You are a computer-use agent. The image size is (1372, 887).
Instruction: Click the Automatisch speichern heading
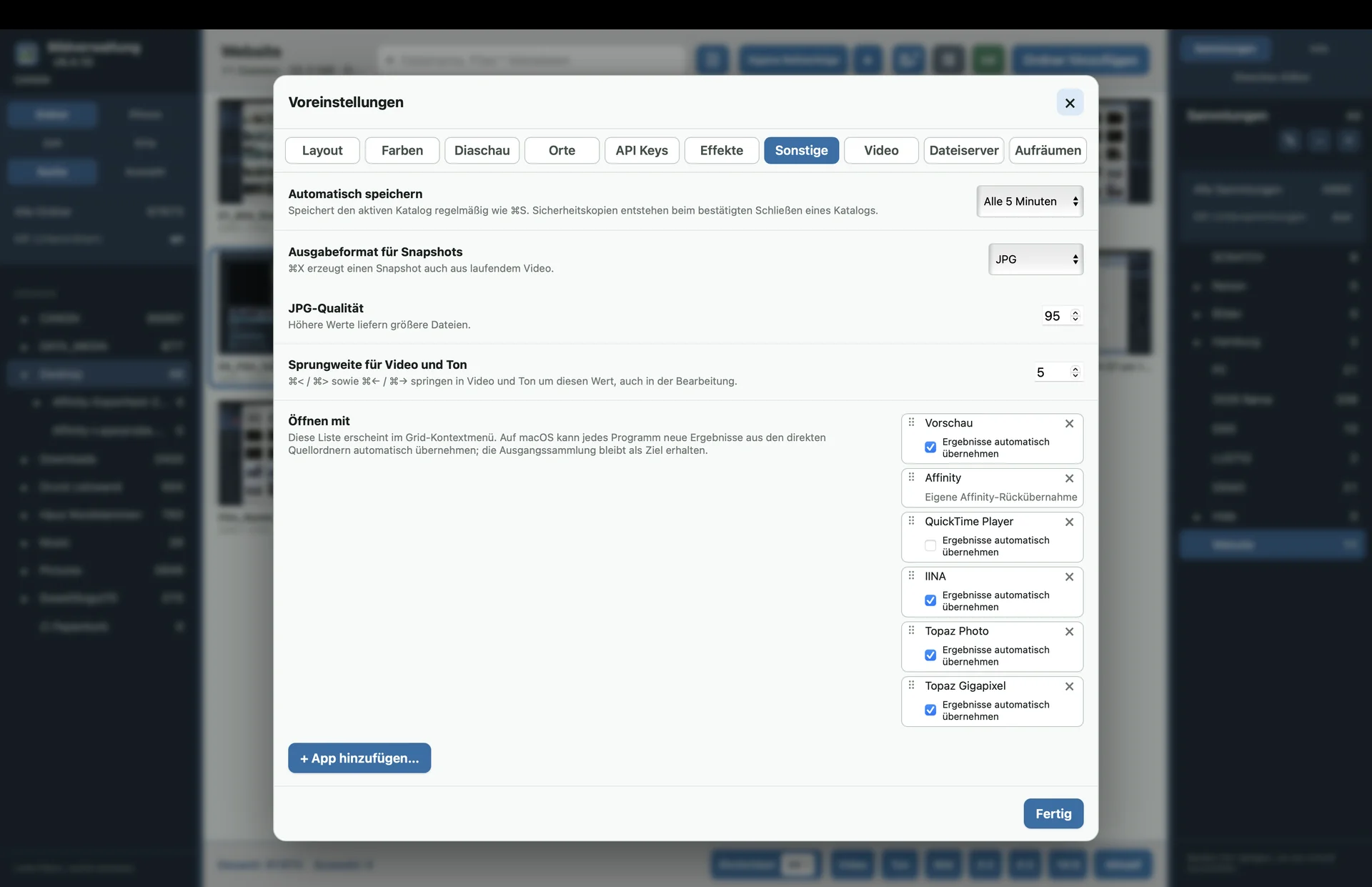point(355,194)
